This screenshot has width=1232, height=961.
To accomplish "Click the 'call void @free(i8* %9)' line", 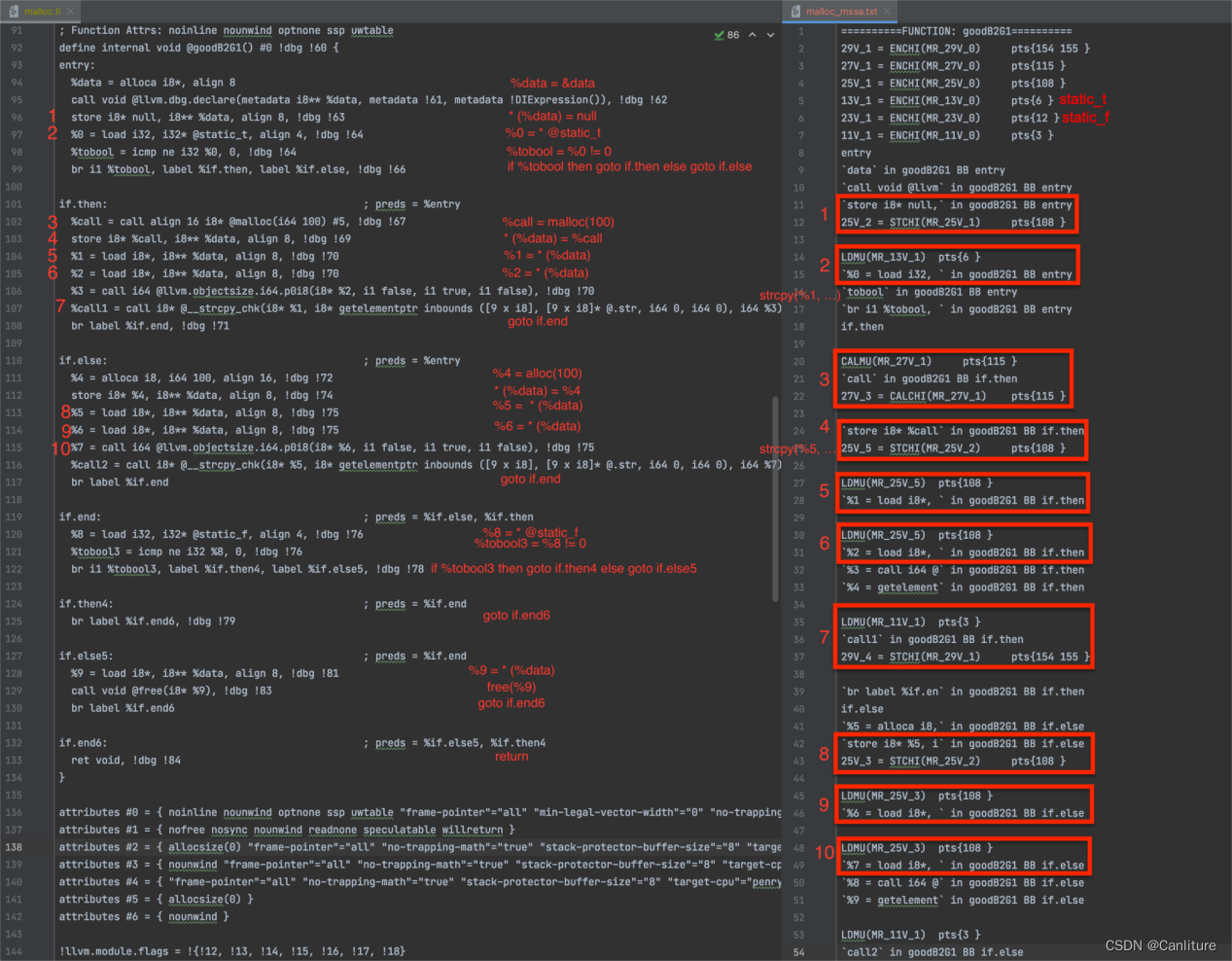I will pyautogui.click(x=171, y=691).
